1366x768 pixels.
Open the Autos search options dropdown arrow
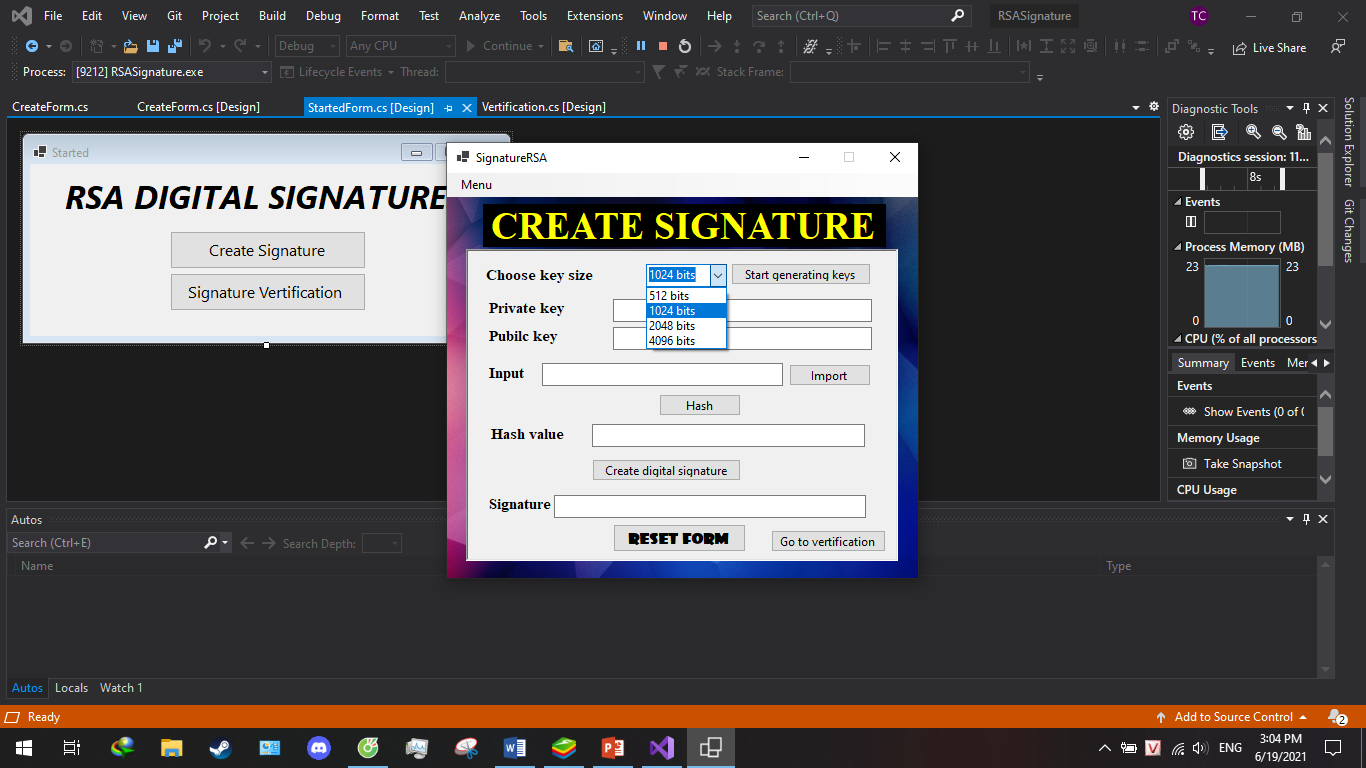(225, 543)
